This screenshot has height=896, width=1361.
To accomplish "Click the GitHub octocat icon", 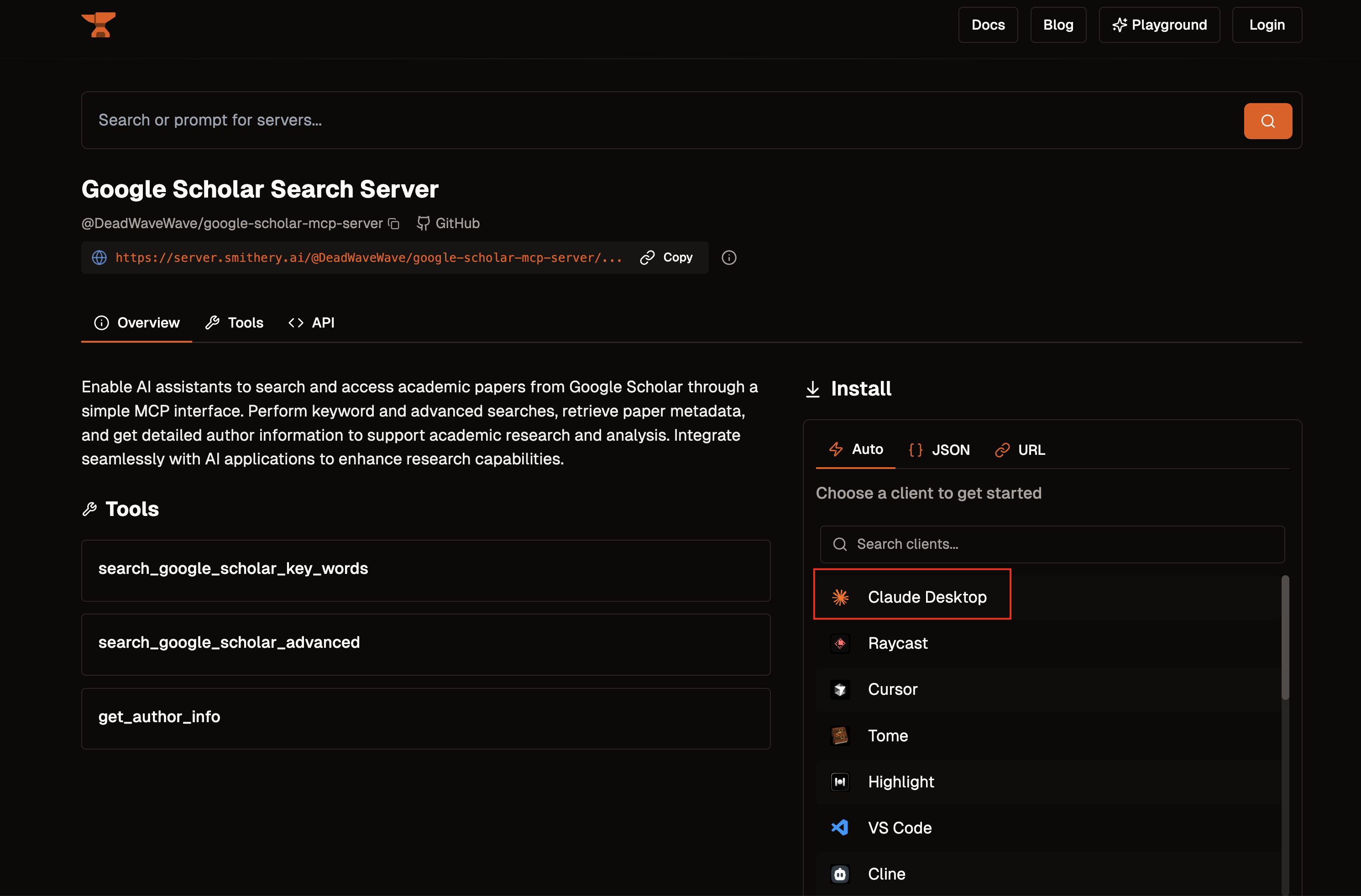I will click(423, 224).
